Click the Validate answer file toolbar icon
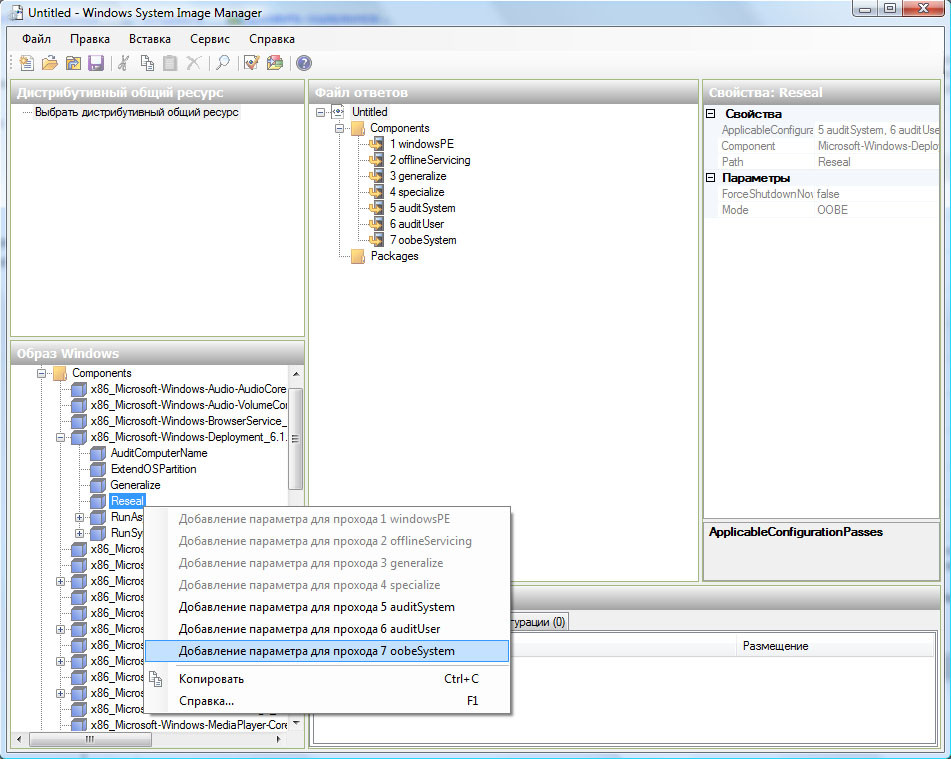 click(x=251, y=63)
